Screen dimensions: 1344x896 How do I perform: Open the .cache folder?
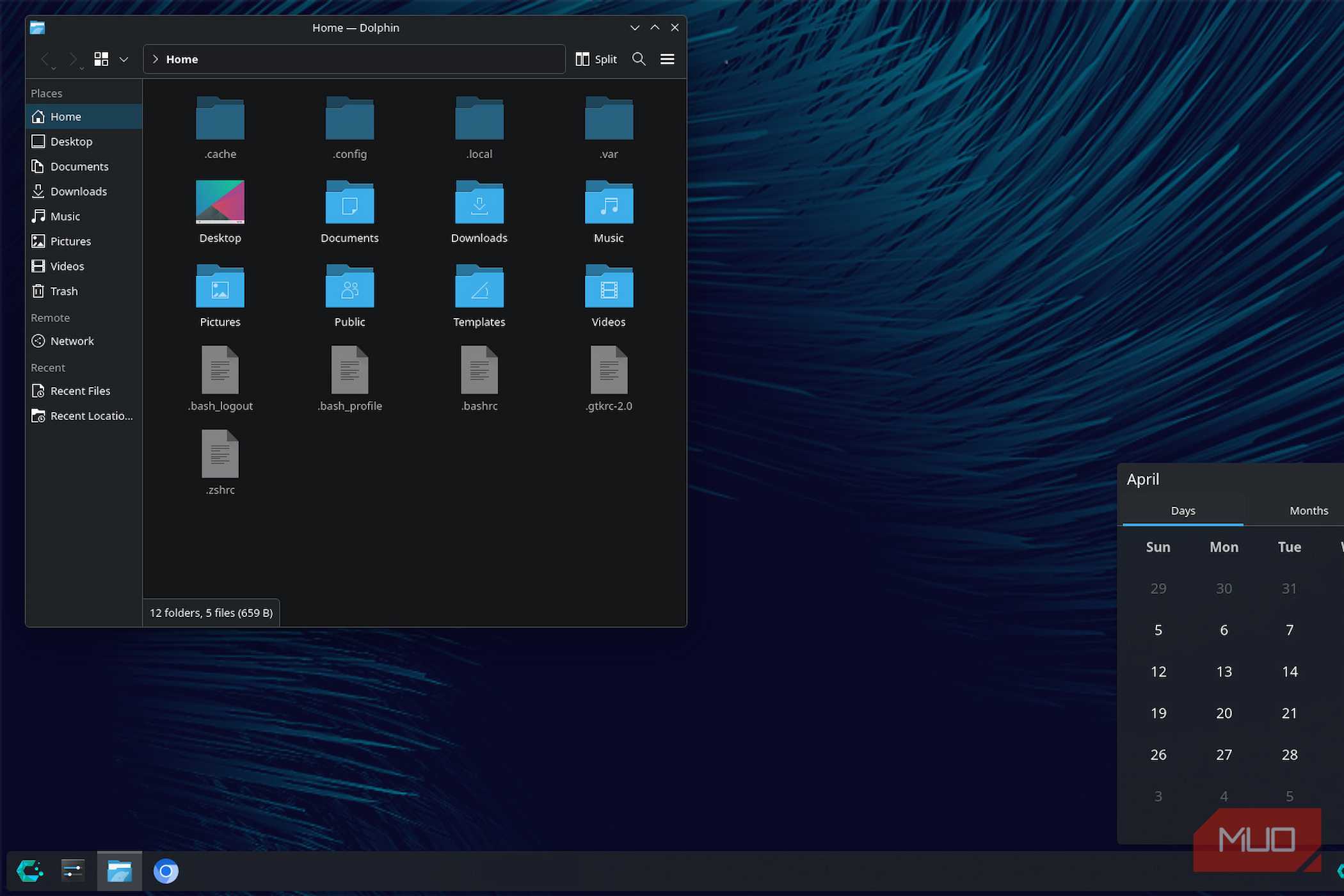220,119
